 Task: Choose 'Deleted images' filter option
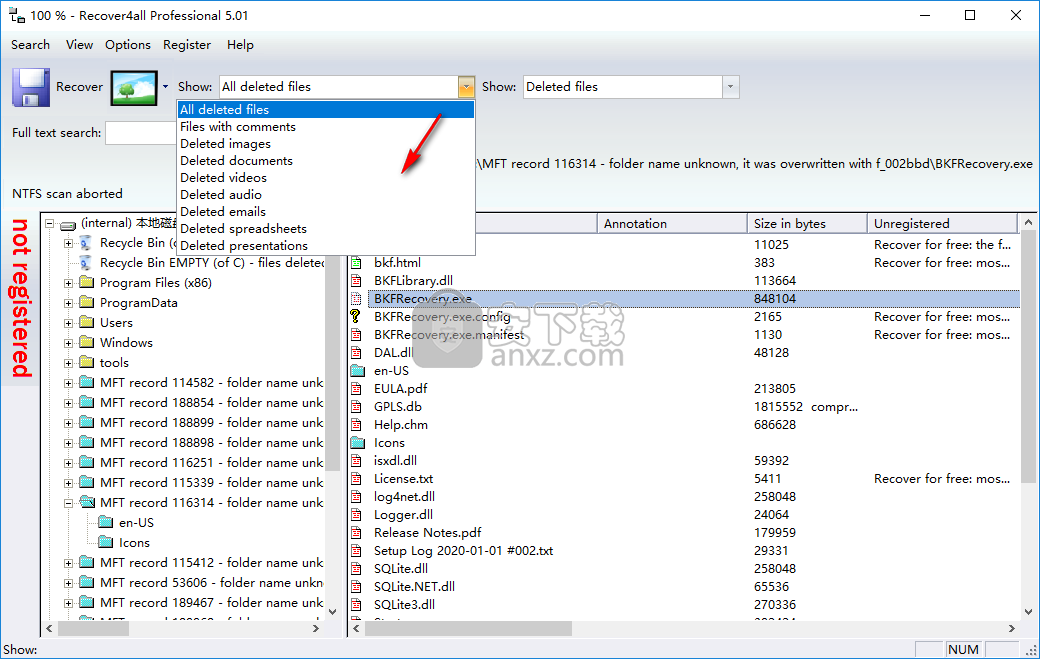pyautogui.click(x=326, y=144)
